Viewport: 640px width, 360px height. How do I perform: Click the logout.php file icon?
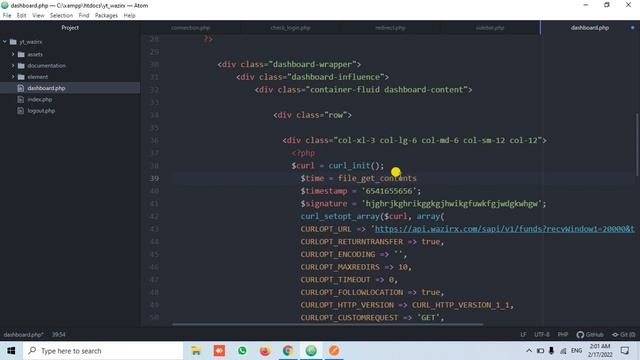tap(20, 111)
